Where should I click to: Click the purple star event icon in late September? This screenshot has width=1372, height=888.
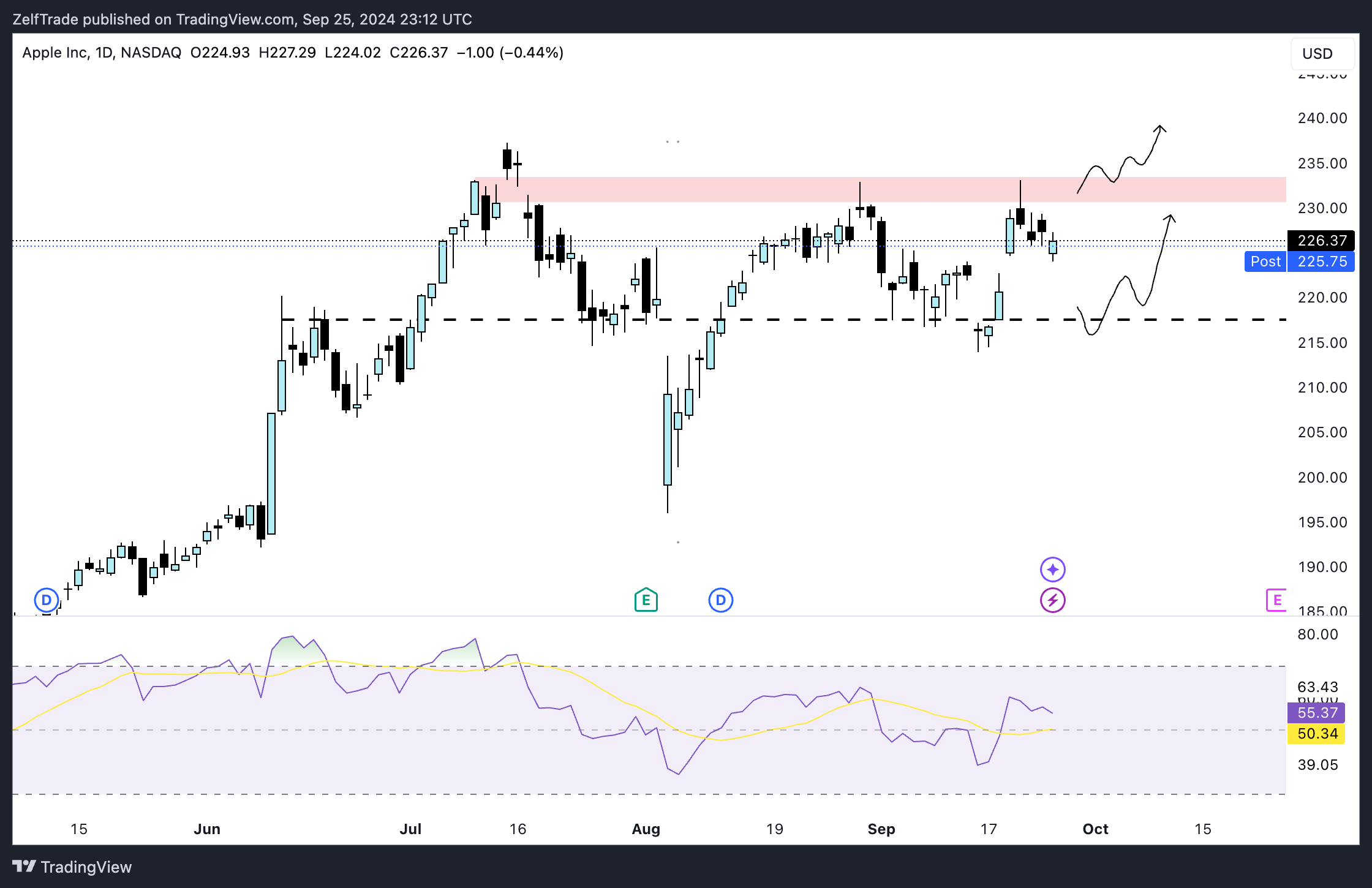pyautogui.click(x=1052, y=570)
